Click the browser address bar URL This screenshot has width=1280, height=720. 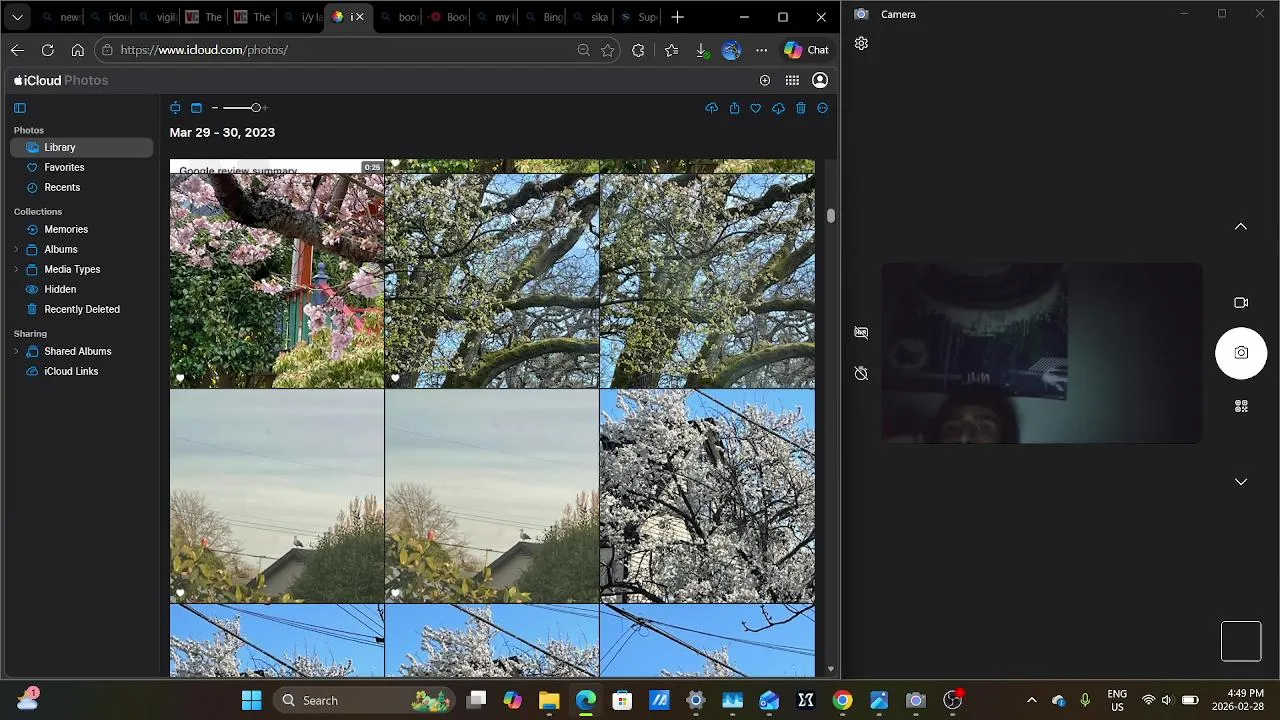[x=204, y=50]
